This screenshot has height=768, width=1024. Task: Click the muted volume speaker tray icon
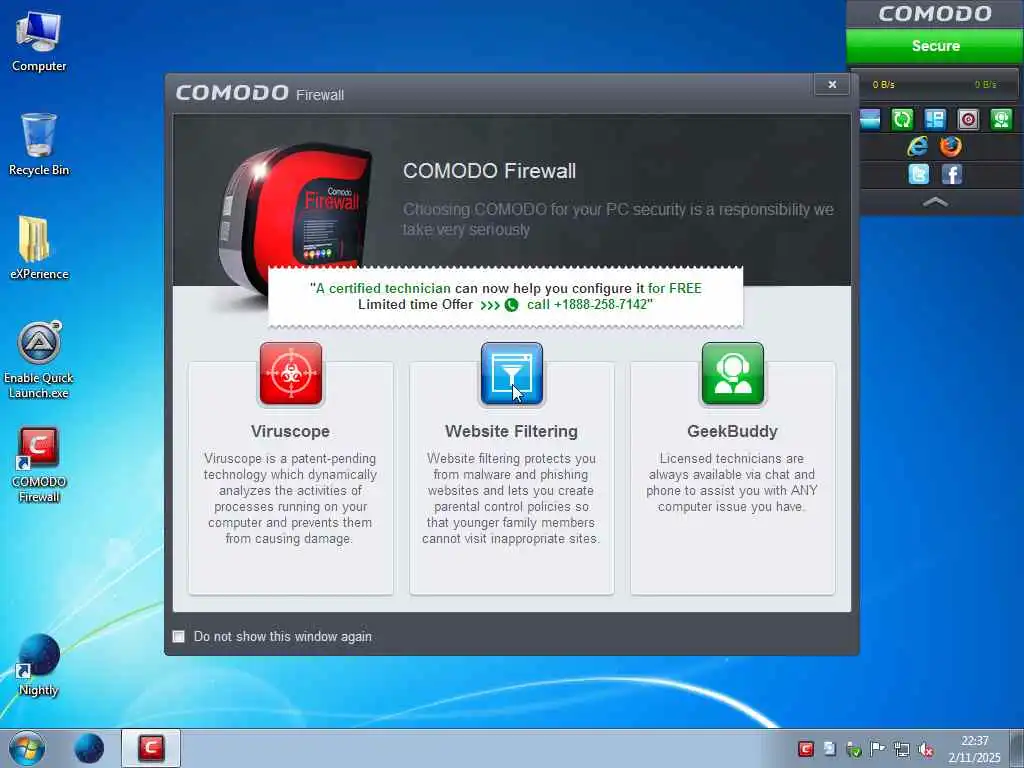[925, 749]
